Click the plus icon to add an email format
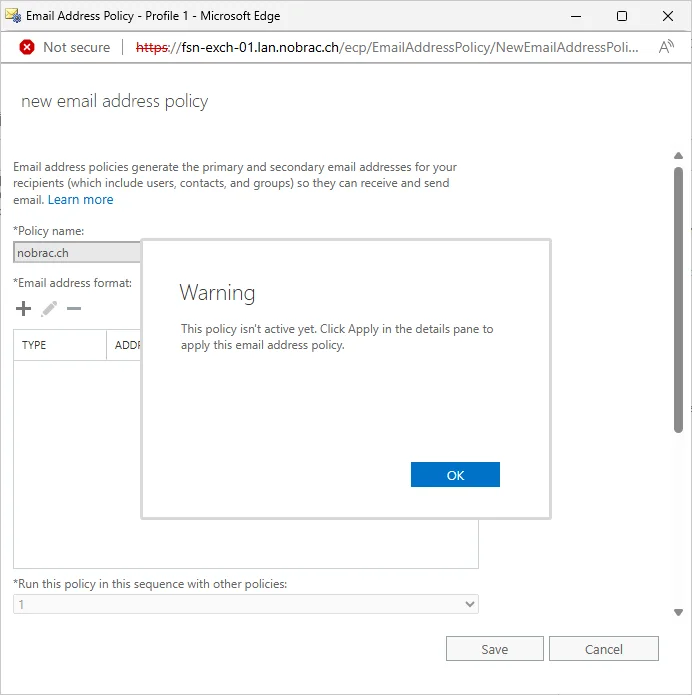This screenshot has width=692, height=695. (23, 308)
